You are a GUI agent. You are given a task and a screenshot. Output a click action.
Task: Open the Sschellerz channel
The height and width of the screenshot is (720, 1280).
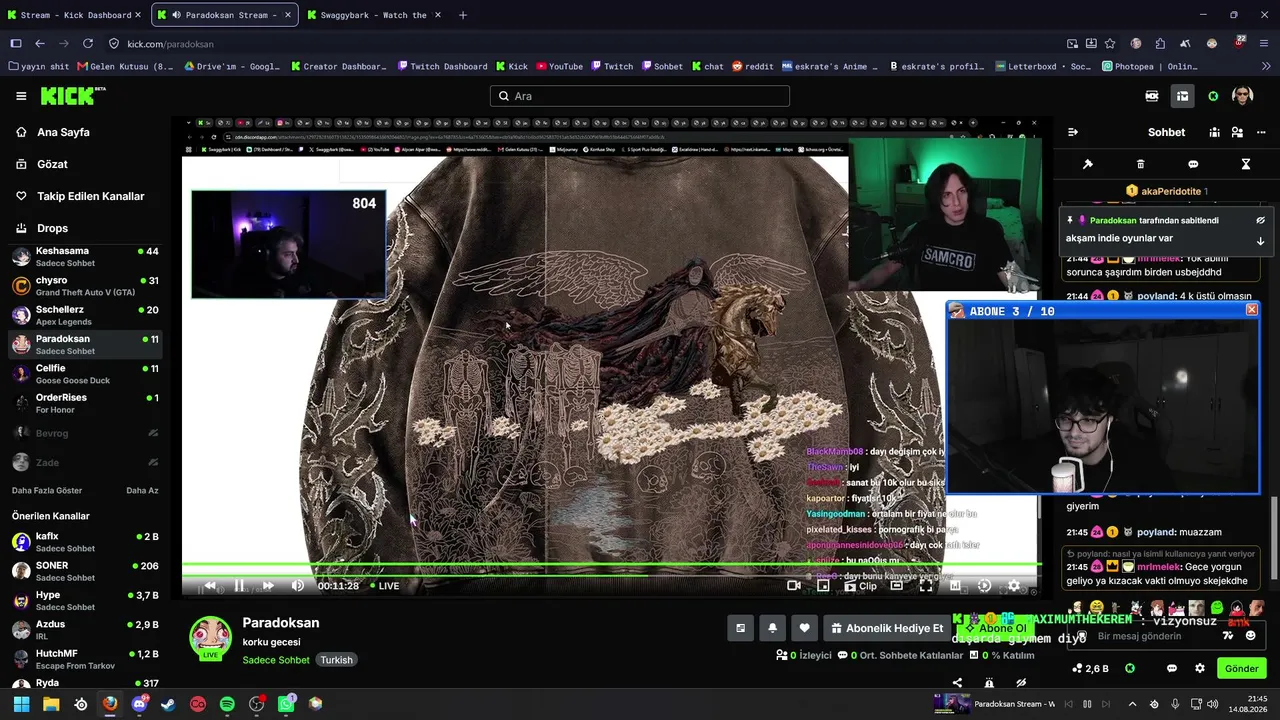point(86,315)
